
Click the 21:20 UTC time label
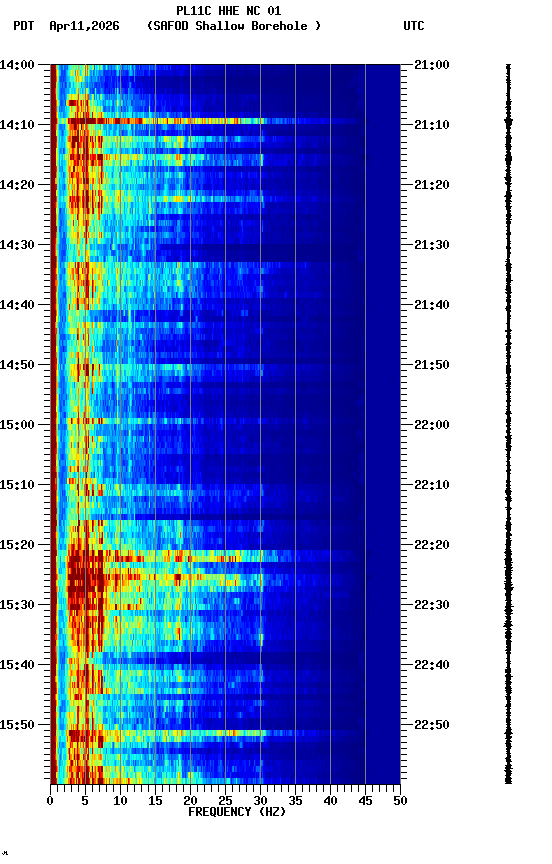tap(432, 185)
